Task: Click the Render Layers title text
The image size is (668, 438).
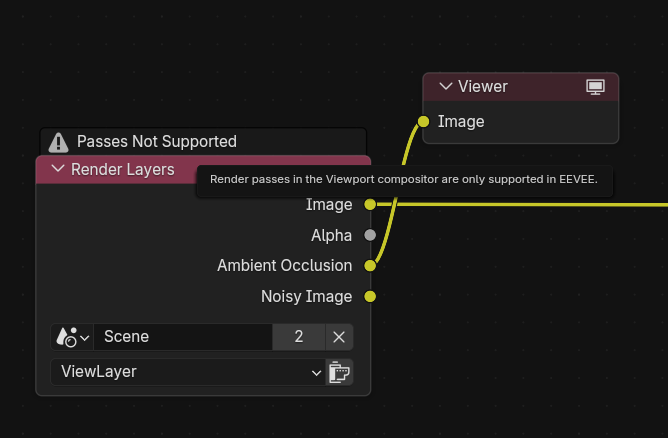Action: click(123, 170)
